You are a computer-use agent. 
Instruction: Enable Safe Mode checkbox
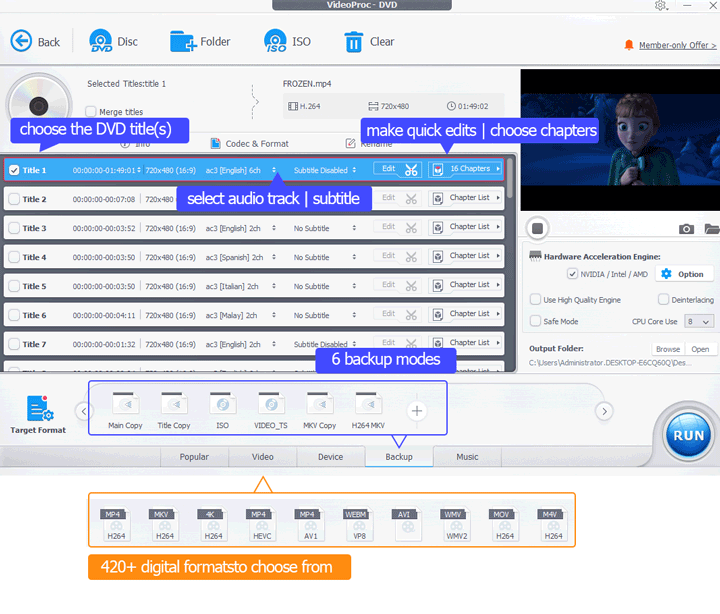pyautogui.click(x=535, y=321)
